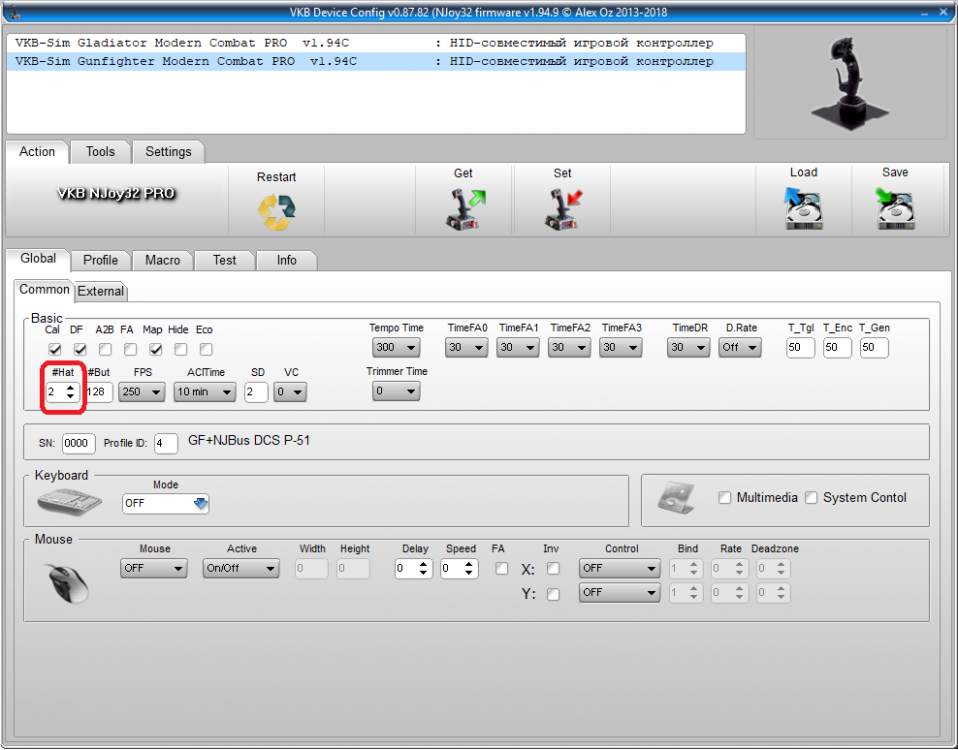Switch to the Action tab
This screenshot has width=958, height=750.
point(37,151)
